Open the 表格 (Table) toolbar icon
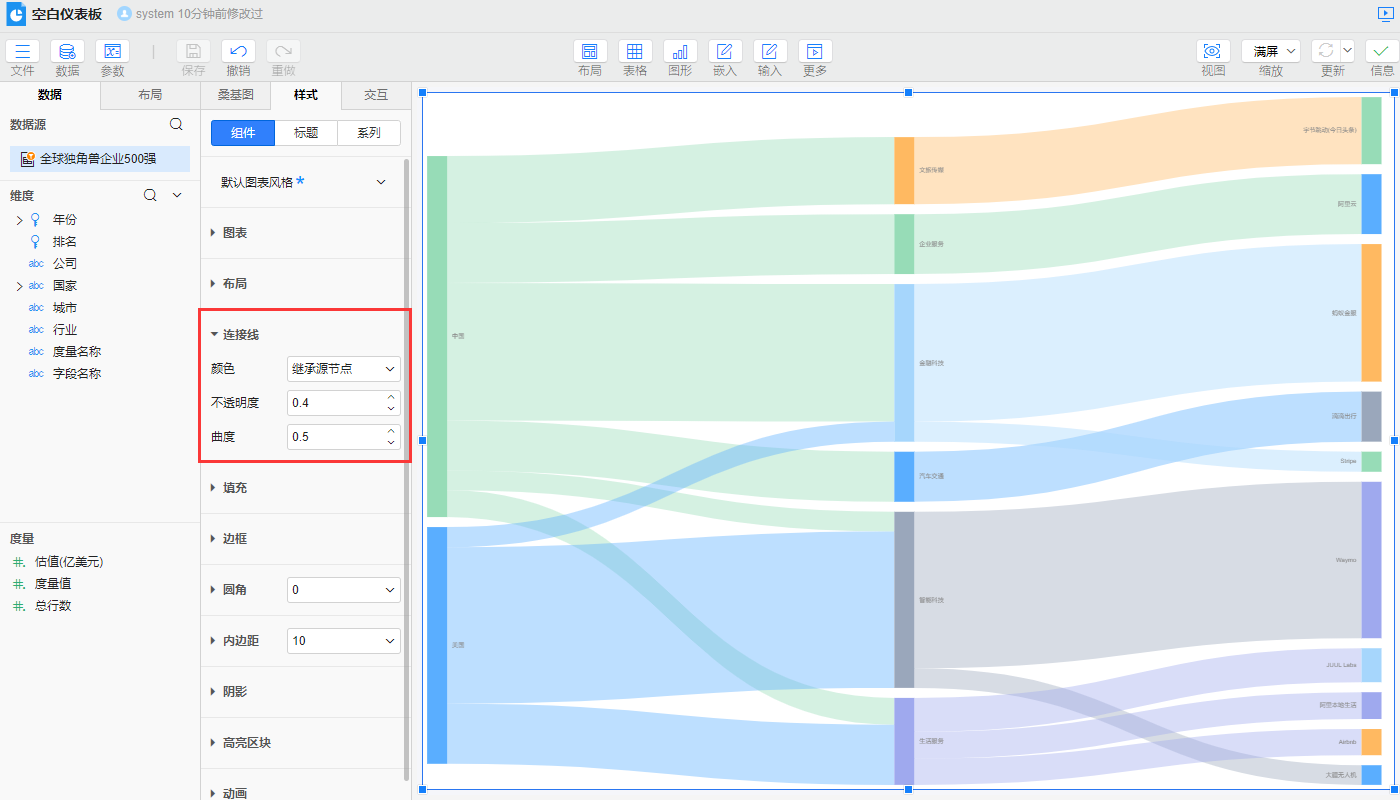 pyautogui.click(x=635, y=52)
